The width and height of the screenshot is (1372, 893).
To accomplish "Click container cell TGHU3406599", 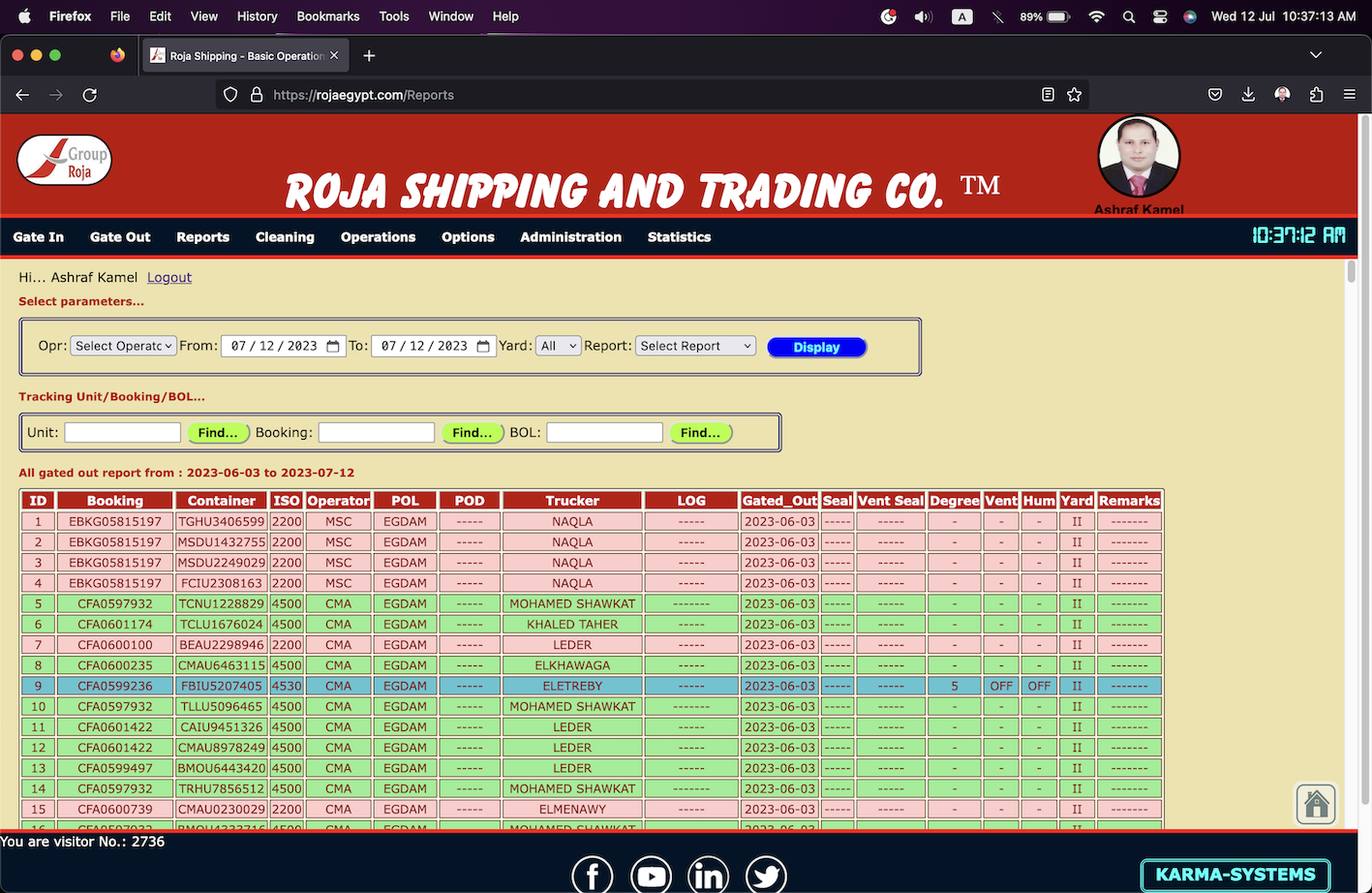I will (x=221, y=521).
